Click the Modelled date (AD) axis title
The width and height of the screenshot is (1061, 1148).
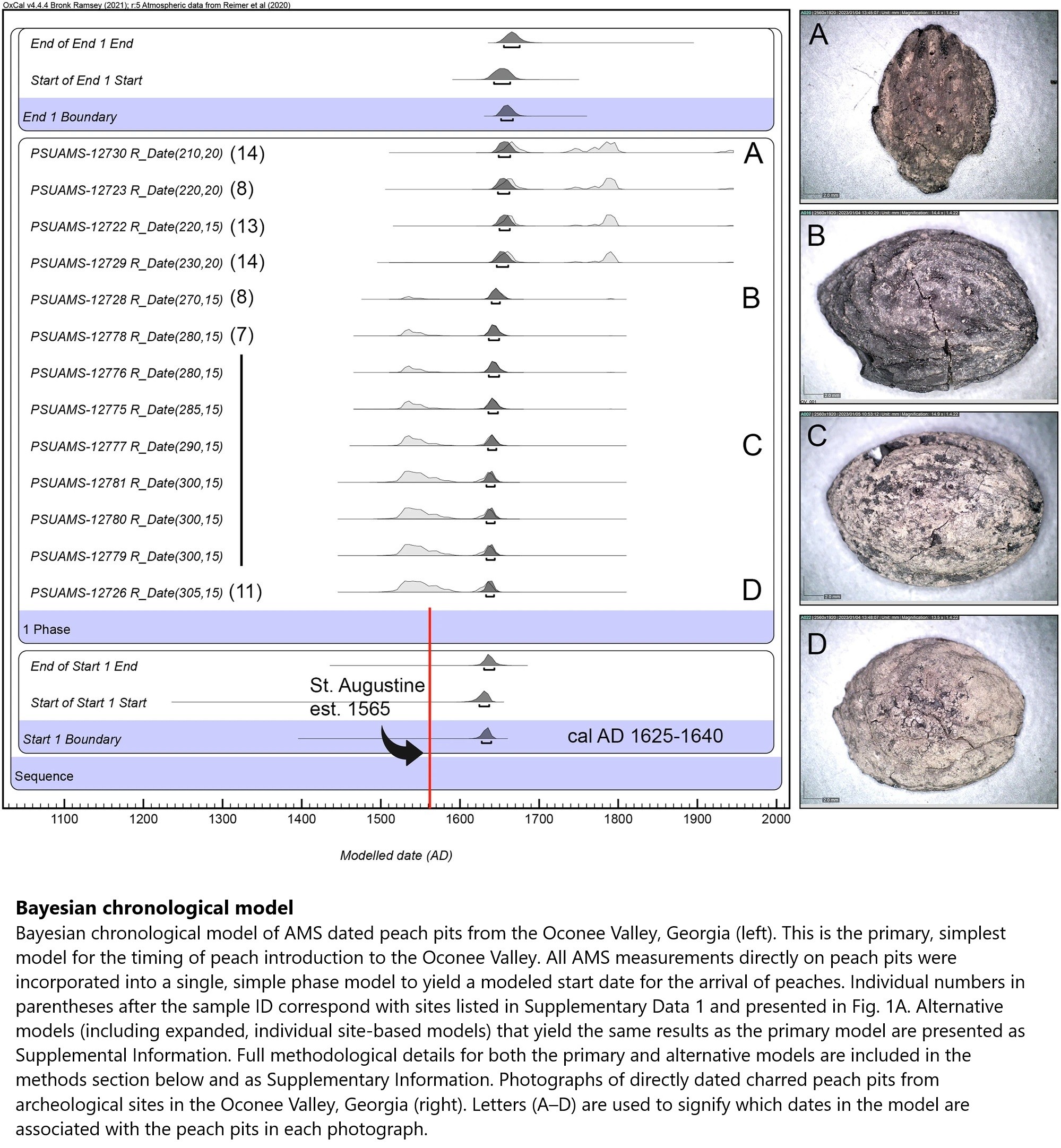(396, 856)
